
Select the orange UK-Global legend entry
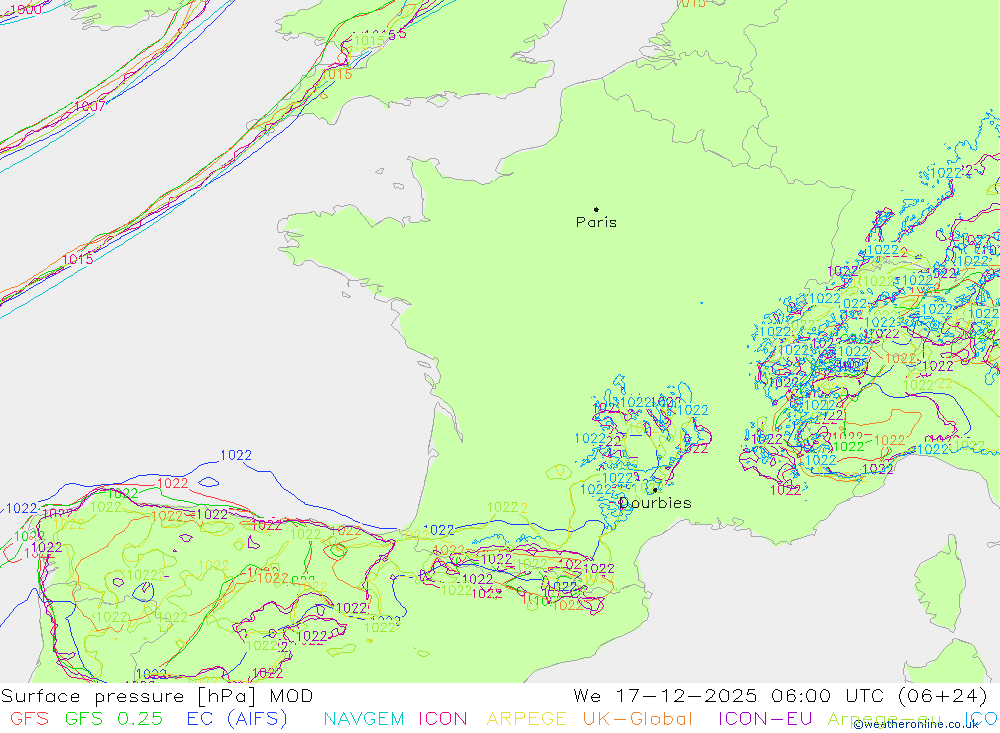(x=637, y=719)
